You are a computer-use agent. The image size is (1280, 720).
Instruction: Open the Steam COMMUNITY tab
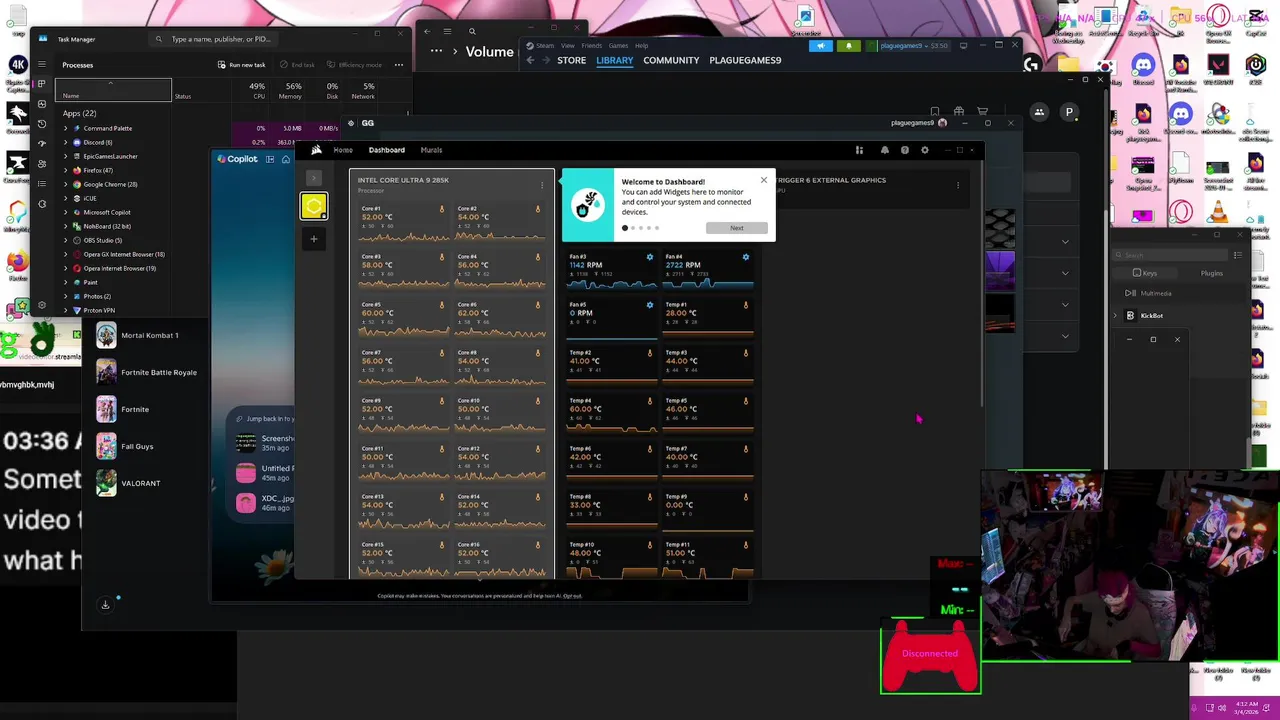(x=671, y=60)
